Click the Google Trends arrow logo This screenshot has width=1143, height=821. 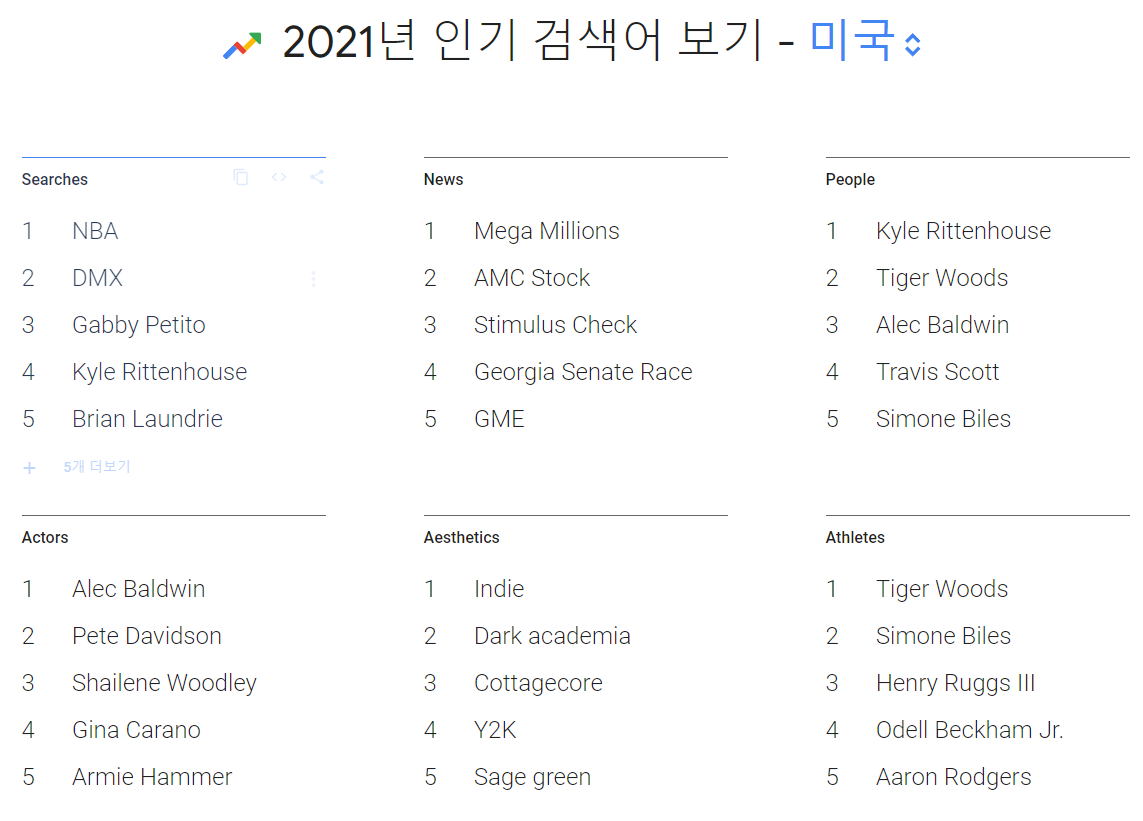pyautogui.click(x=242, y=45)
